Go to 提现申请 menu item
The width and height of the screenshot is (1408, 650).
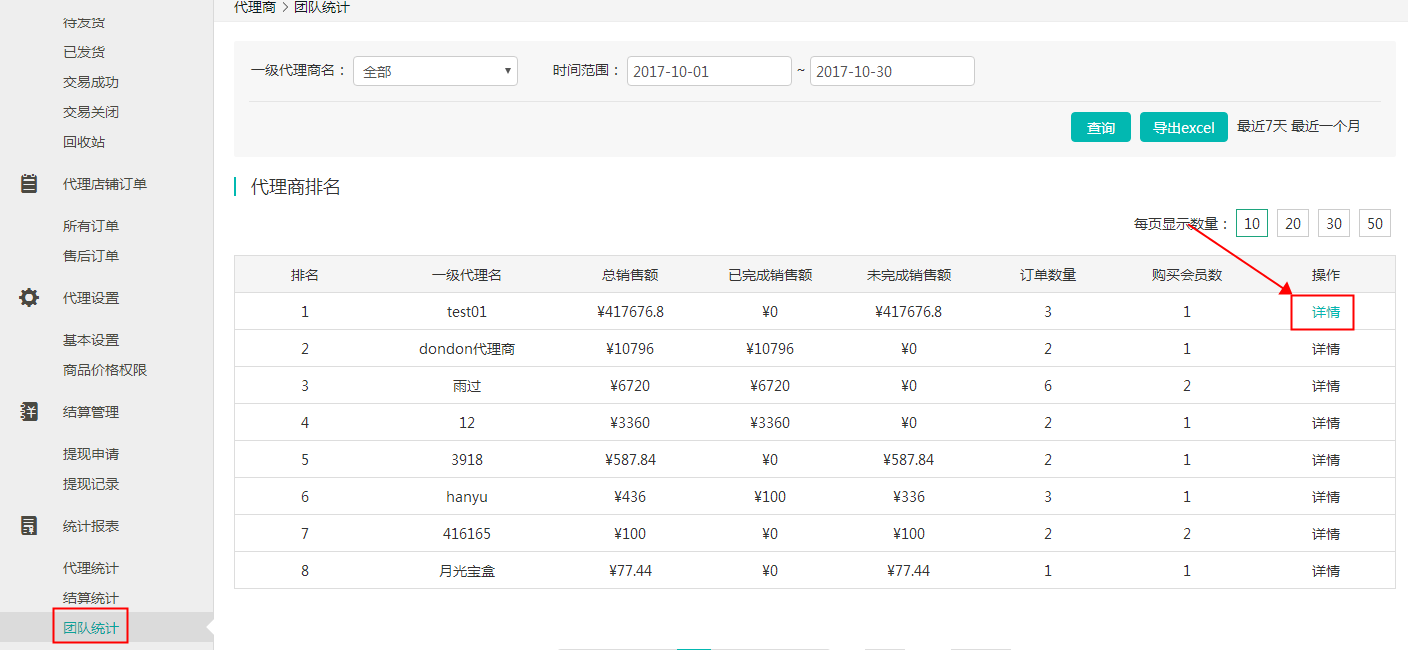click(91, 454)
